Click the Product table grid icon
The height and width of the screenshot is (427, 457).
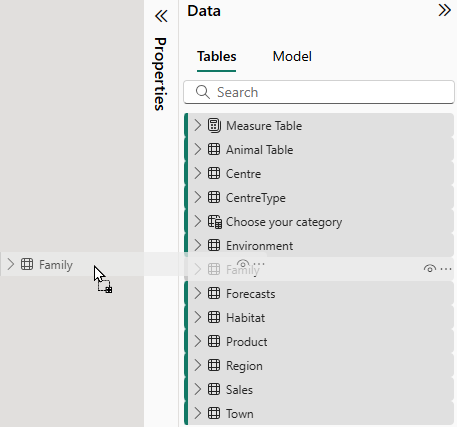(214, 342)
